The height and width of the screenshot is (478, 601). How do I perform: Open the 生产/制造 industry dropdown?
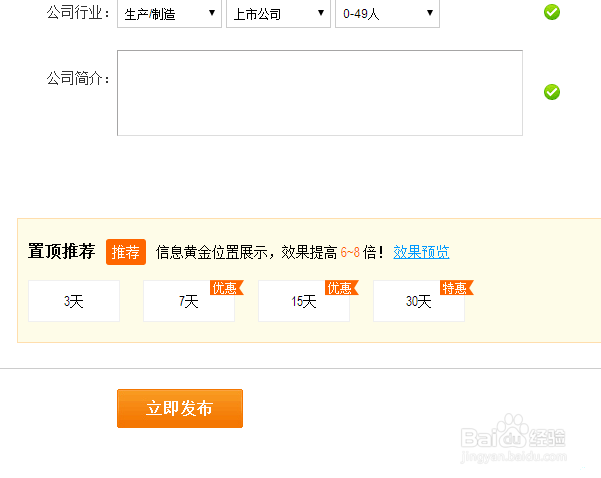pyautogui.click(x=169, y=14)
